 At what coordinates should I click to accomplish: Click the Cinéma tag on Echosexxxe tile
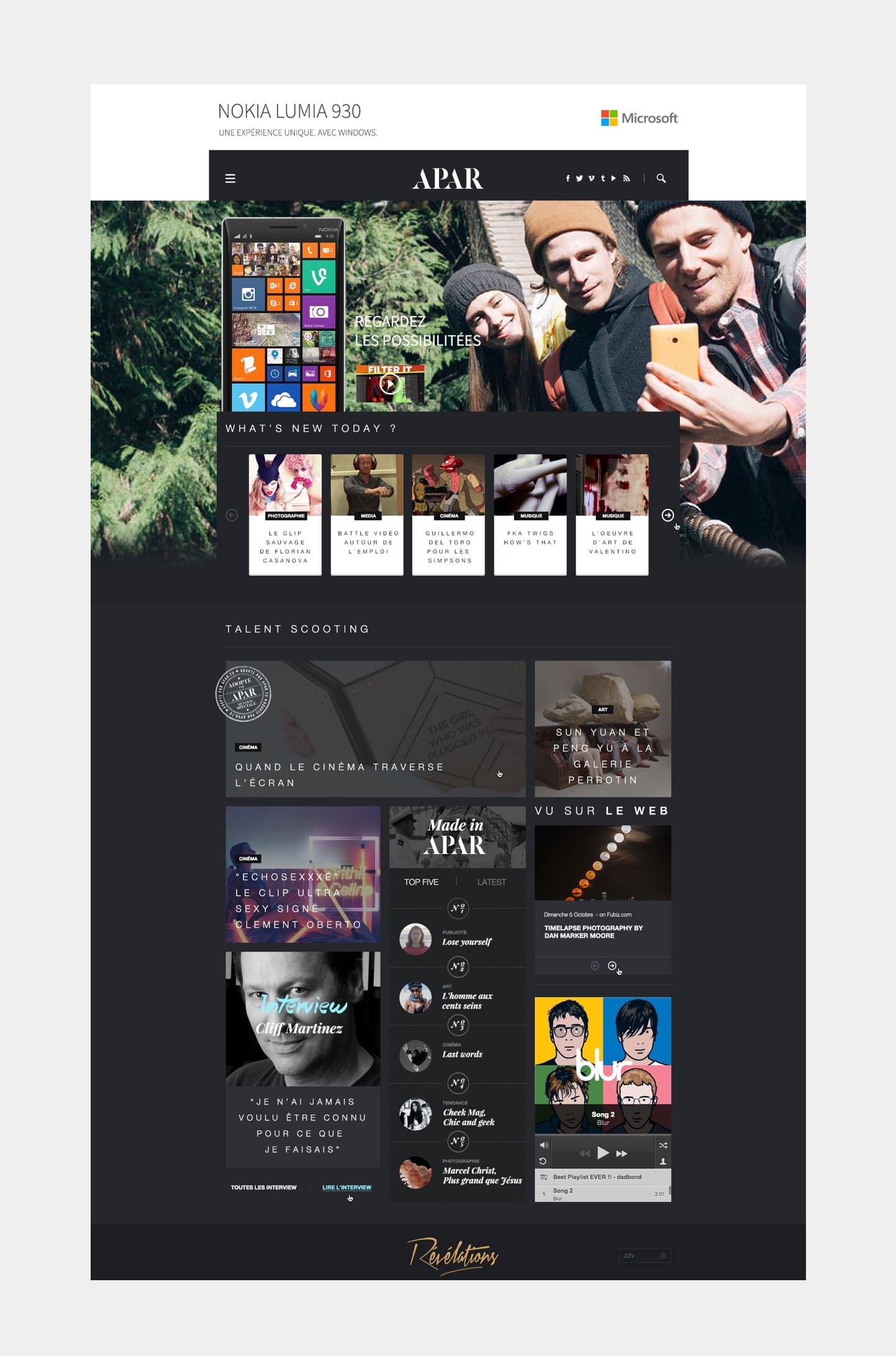[248, 858]
